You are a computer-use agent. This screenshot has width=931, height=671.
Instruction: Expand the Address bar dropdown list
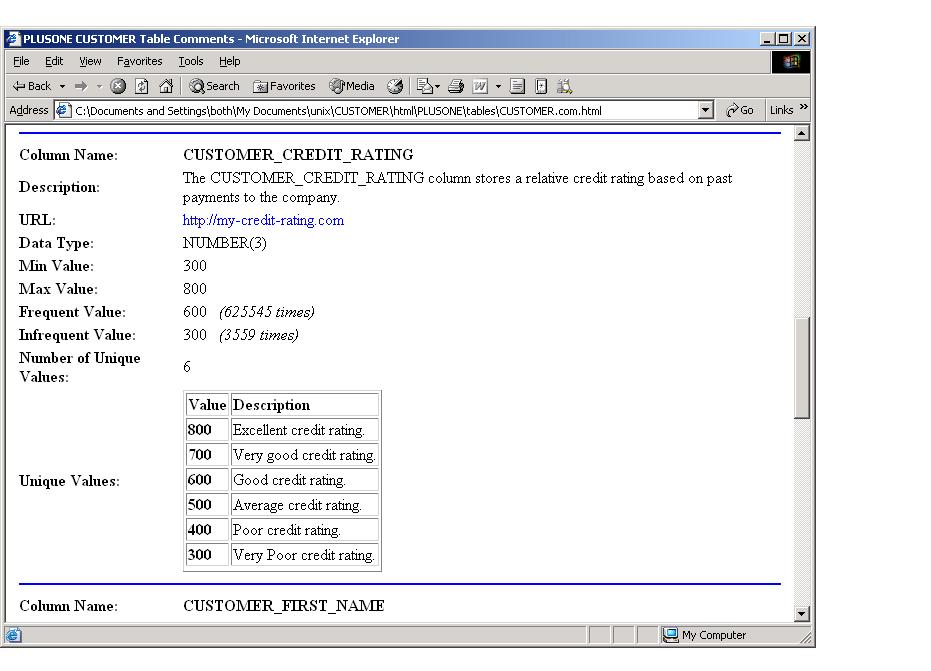pyautogui.click(x=705, y=110)
